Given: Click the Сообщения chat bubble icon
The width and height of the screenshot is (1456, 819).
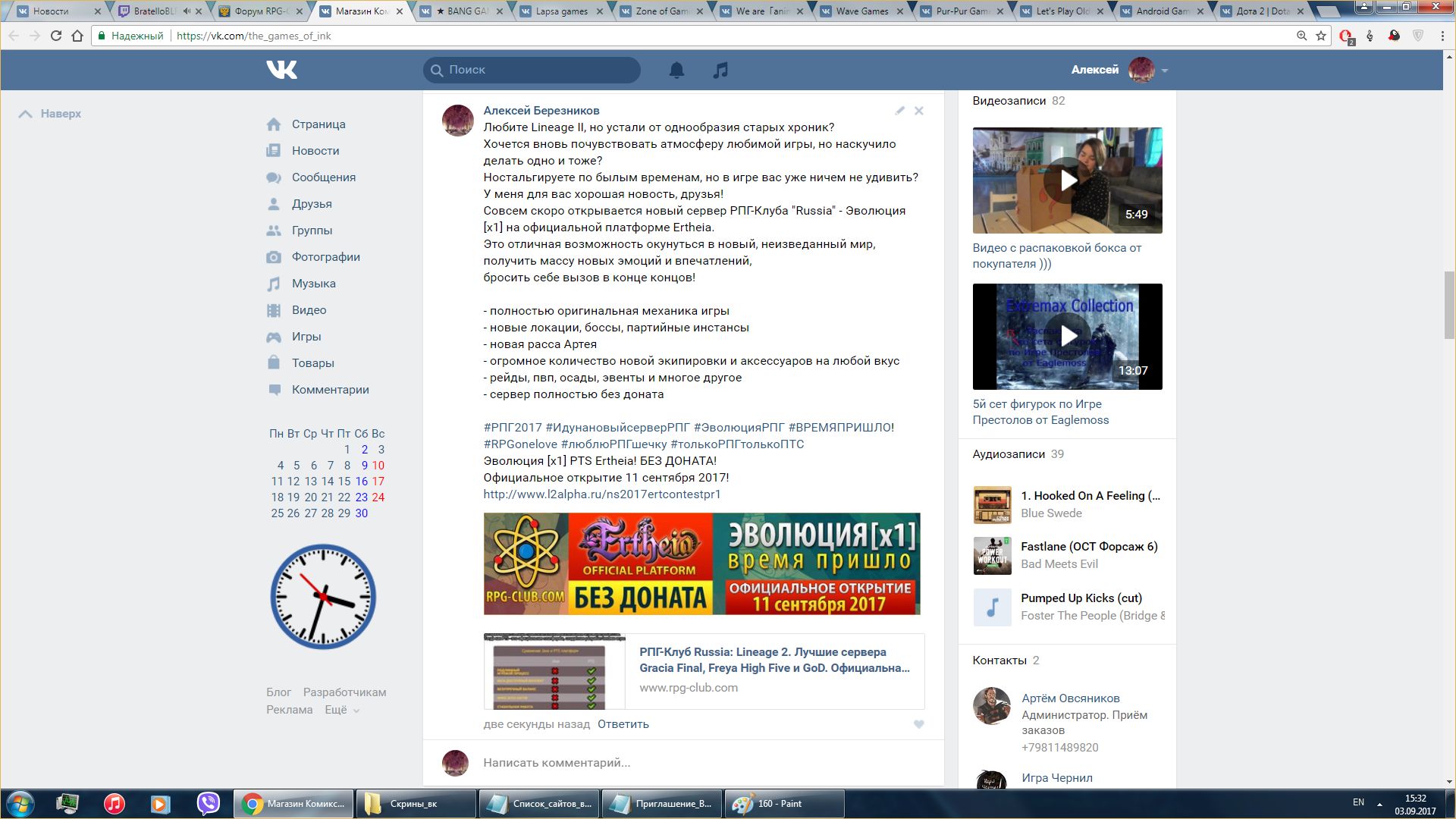Looking at the screenshot, I should click(x=274, y=177).
